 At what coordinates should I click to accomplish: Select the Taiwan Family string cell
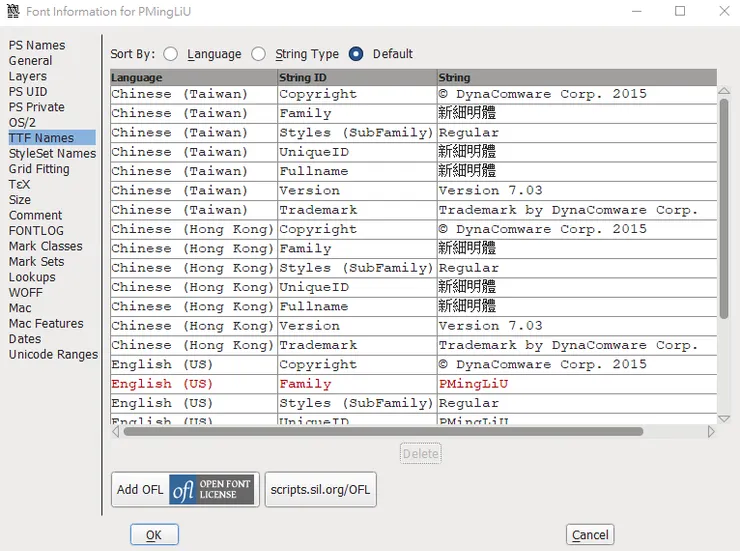click(577, 113)
